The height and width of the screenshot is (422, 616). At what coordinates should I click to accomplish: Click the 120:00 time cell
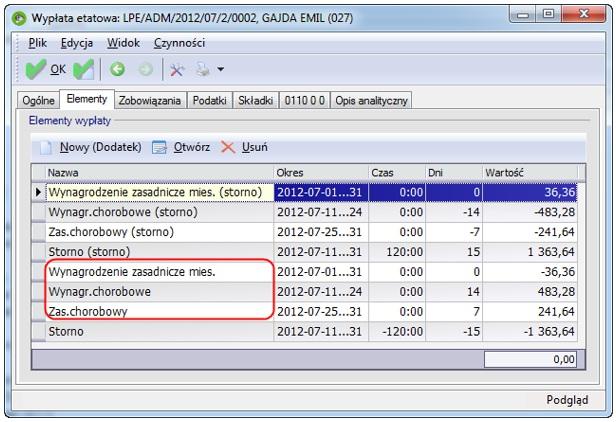pyautogui.click(x=397, y=252)
